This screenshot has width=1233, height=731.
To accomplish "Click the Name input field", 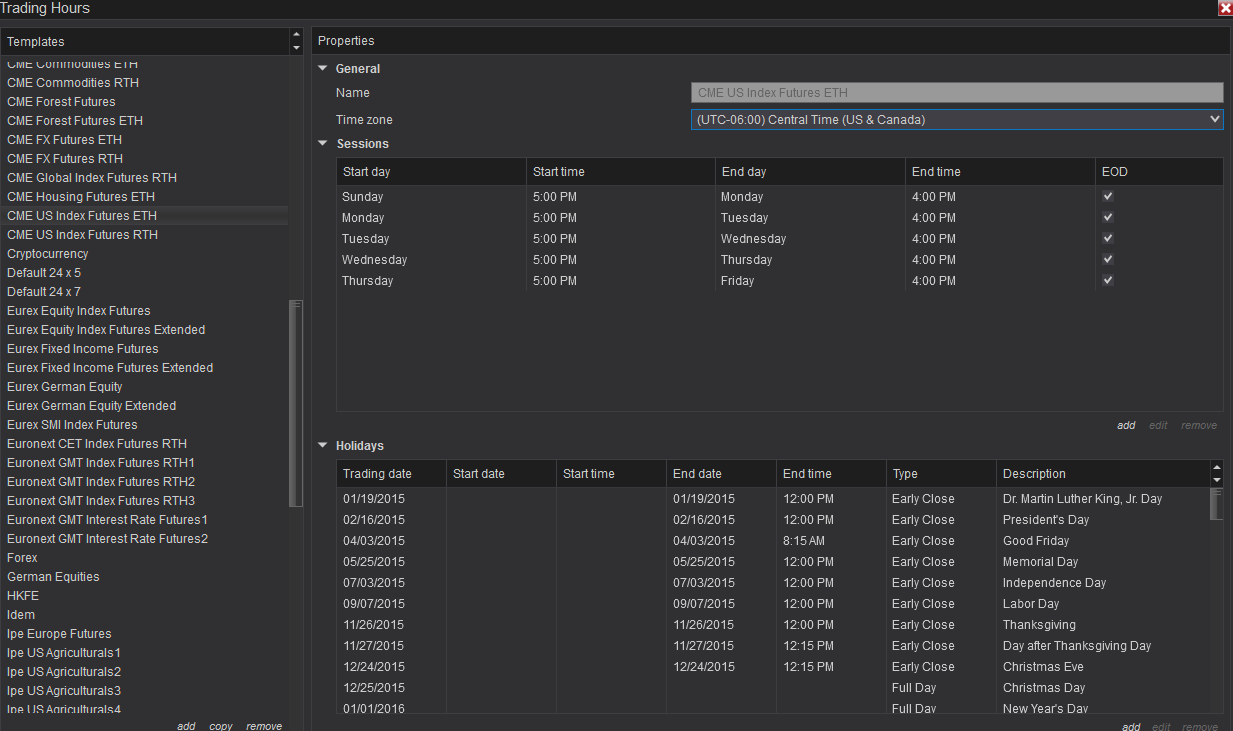I will pyautogui.click(x=956, y=93).
